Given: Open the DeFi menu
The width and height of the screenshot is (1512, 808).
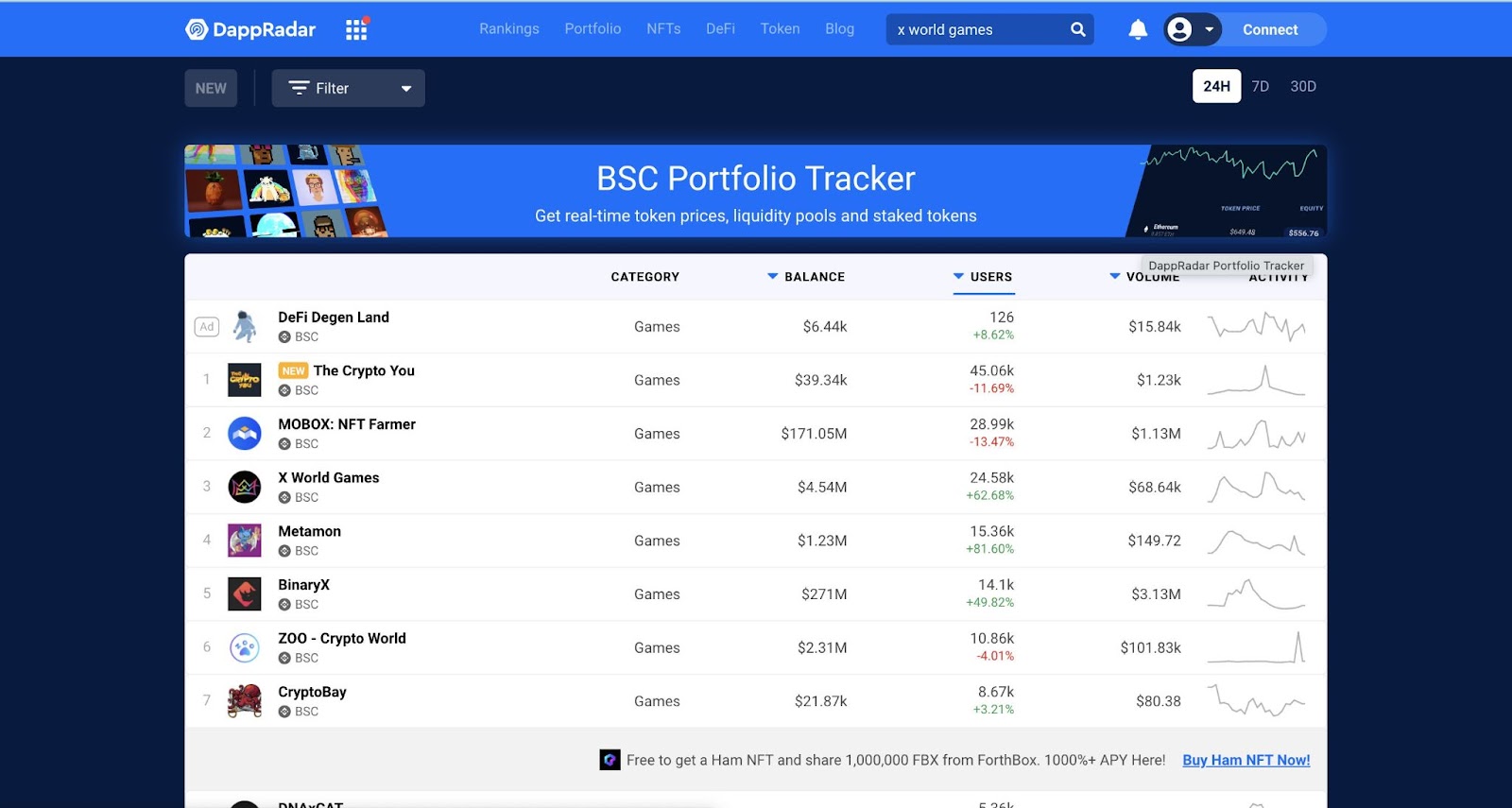Looking at the screenshot, I should [720, 28].
